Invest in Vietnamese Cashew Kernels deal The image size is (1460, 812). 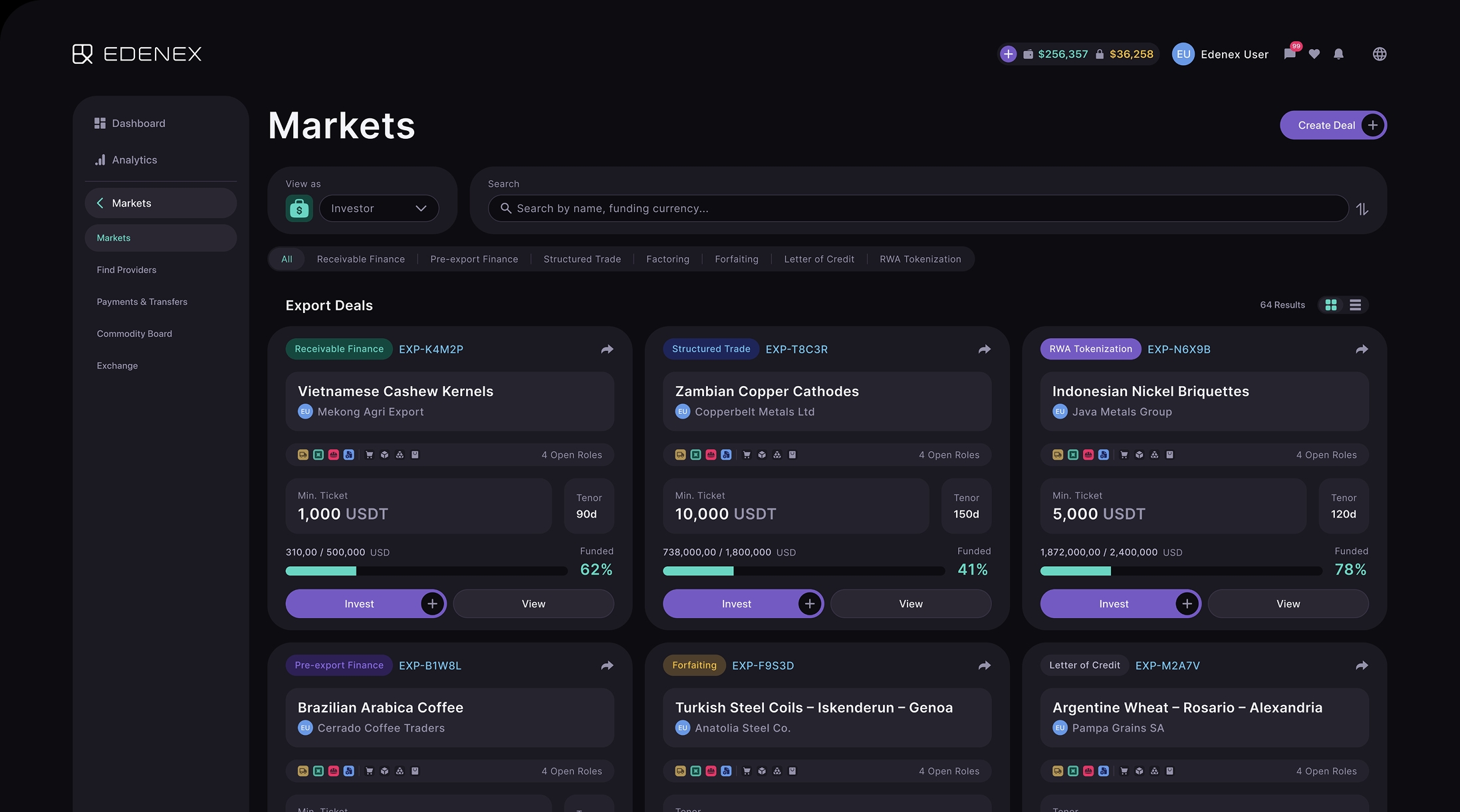point(366,603)
